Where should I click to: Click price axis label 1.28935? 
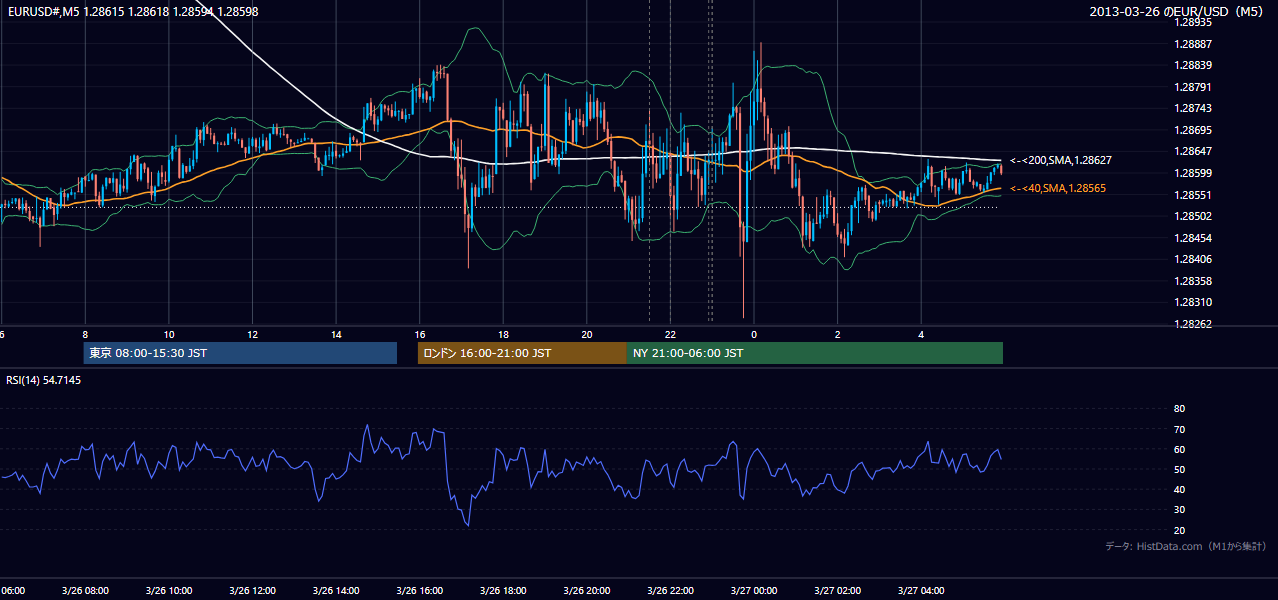1192,22
